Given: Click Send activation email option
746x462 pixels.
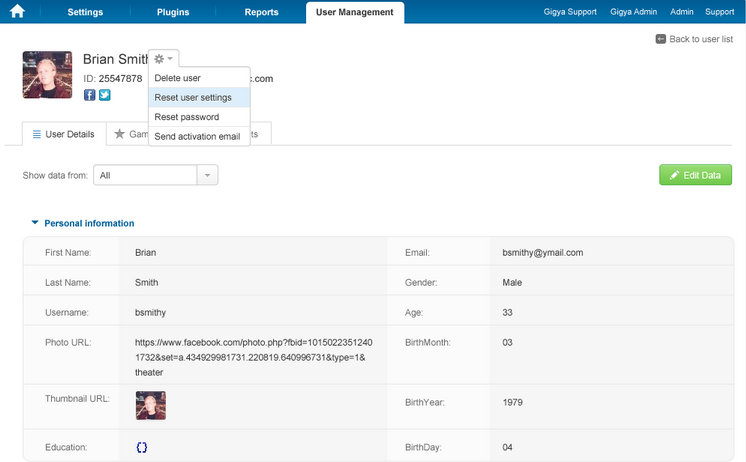Looking at the screenshot, I should click(197, 136).
